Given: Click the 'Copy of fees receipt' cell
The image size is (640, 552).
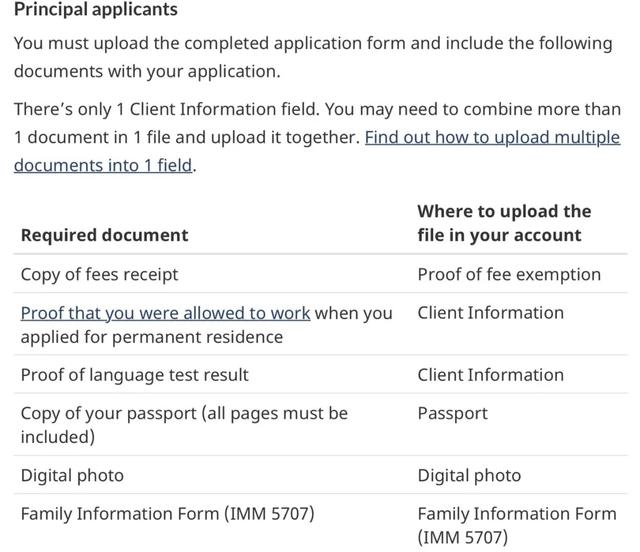Looking at the screenshot, I should (99, 274).
